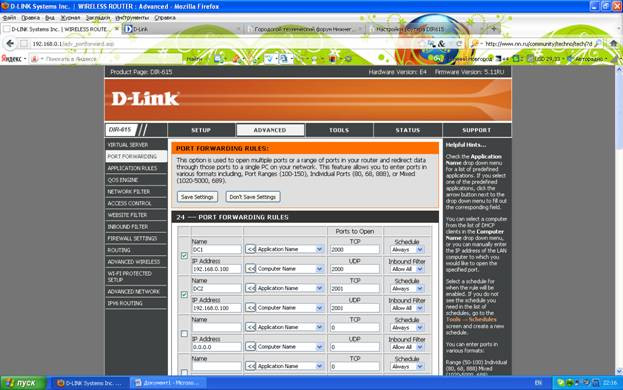Click the << button beside DC2 Application Name
623x390 pixels.
click(250, 288)
